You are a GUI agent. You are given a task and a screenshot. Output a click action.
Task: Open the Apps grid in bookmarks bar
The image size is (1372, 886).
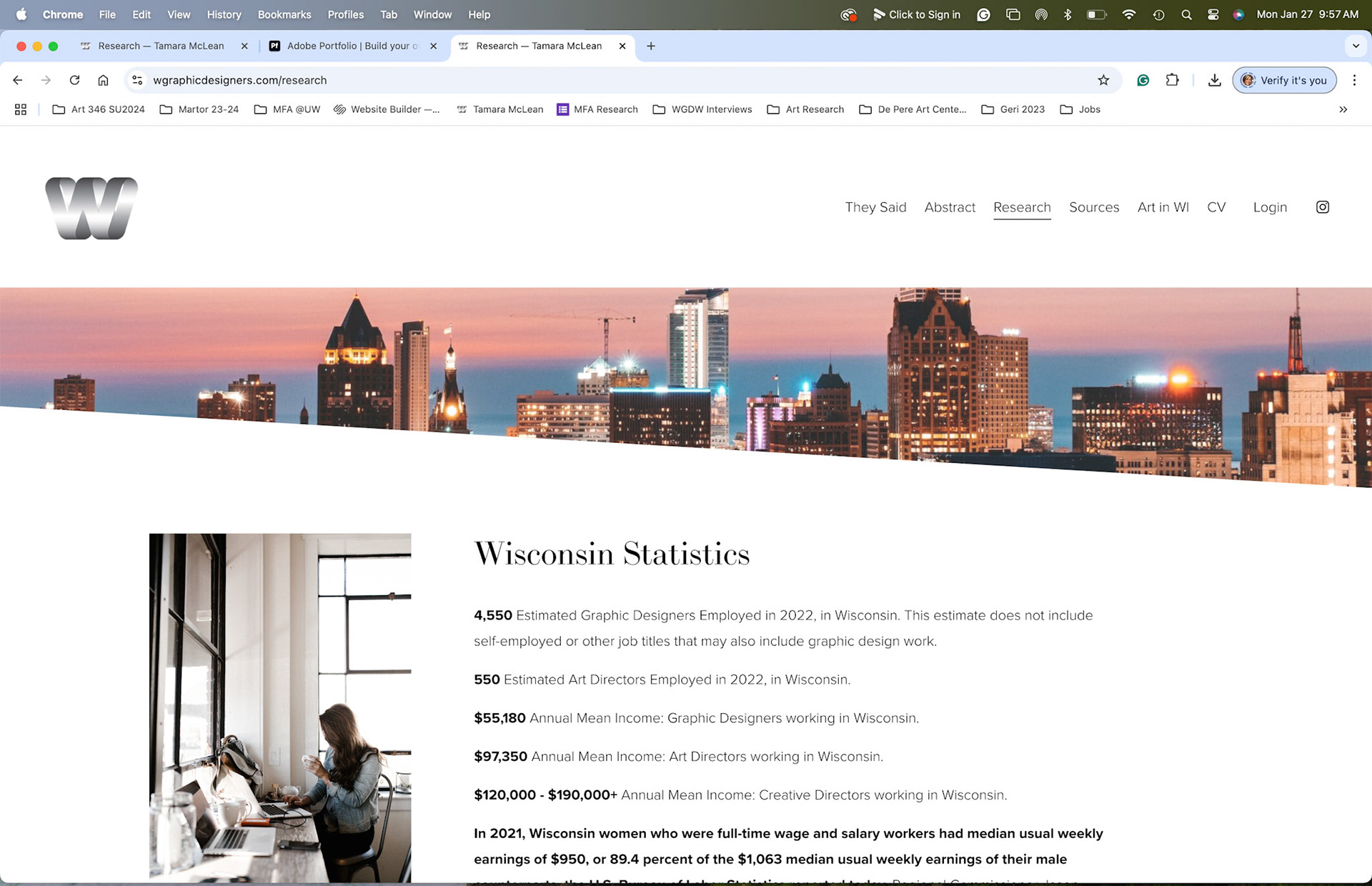[21, 109]
